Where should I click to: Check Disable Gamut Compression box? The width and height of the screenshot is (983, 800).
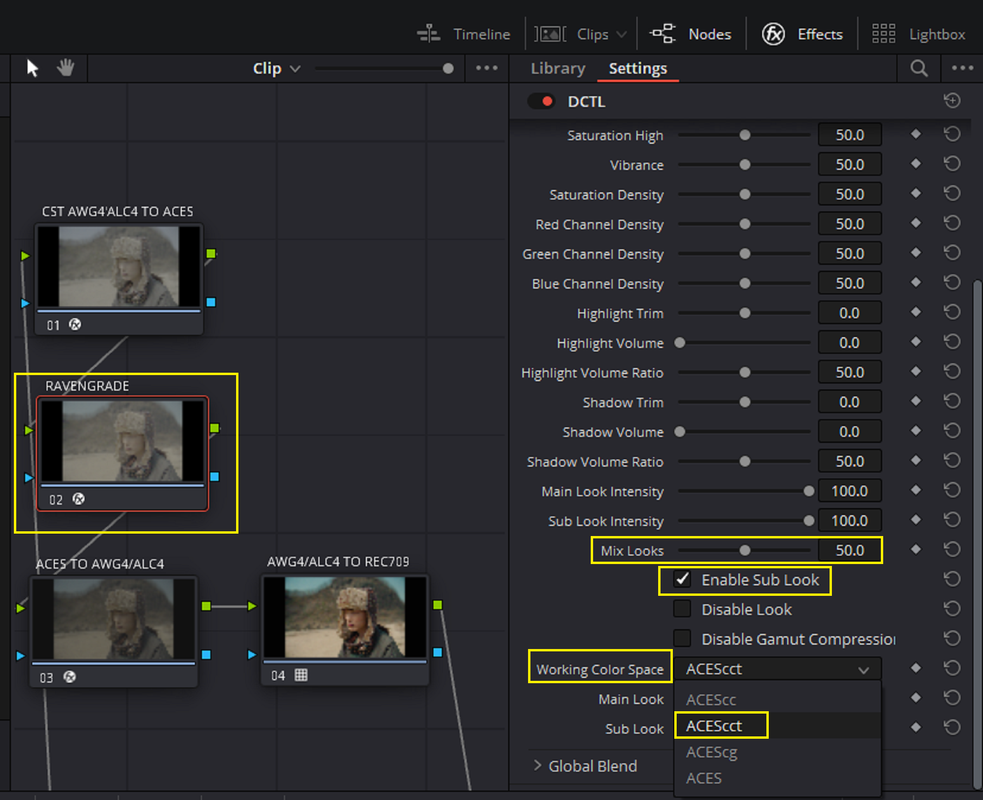(x=682, y=639)
